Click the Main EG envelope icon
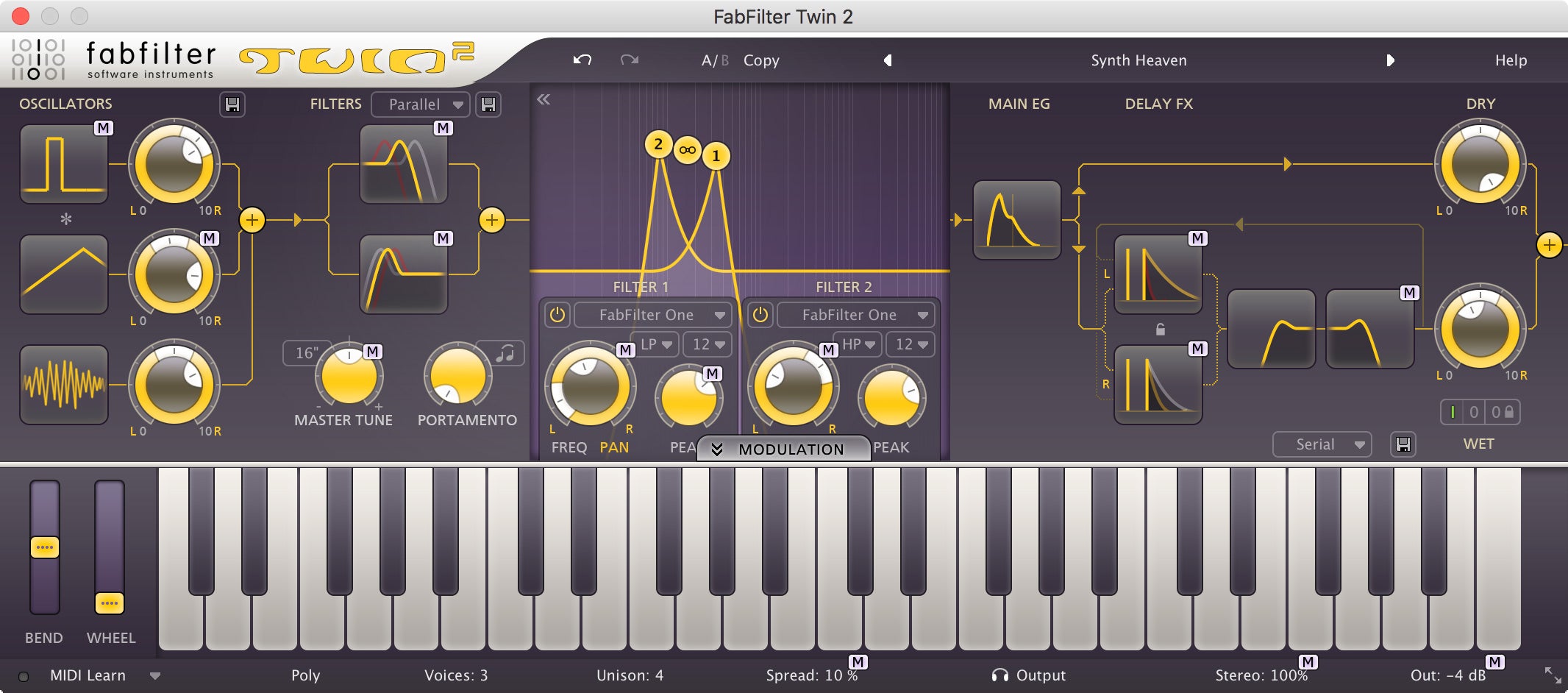The image size is (1568, 693). click(x=1016, y=219)
